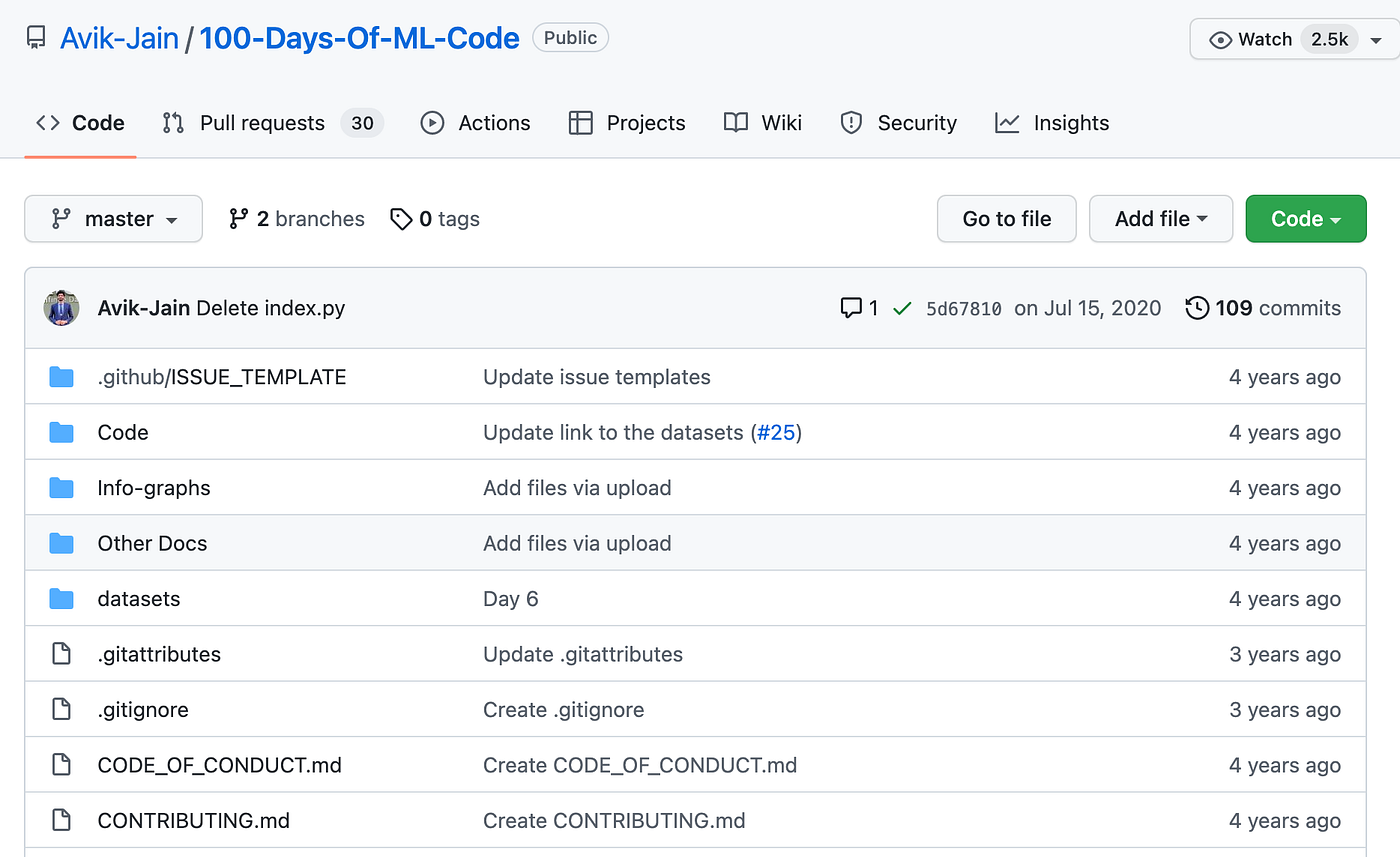Image resolution: width=1400 pixels, height=857 pixels.
Task: Select the Code tab's angle brackets icon
Action: pos(47,122)
